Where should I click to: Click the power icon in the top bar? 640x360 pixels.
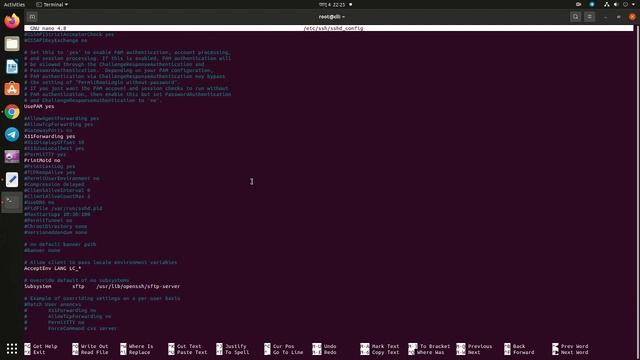625,4
